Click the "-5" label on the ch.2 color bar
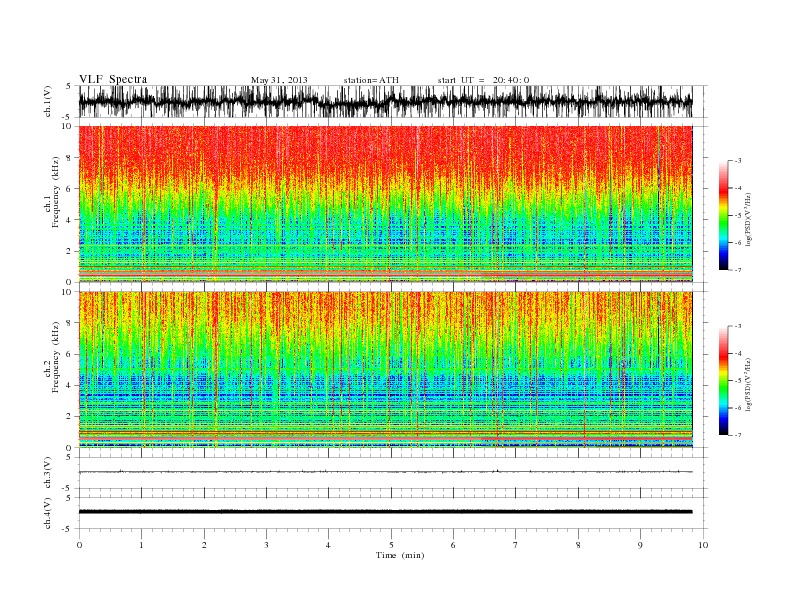The image size is (792, 612). [x=737, y=381]
